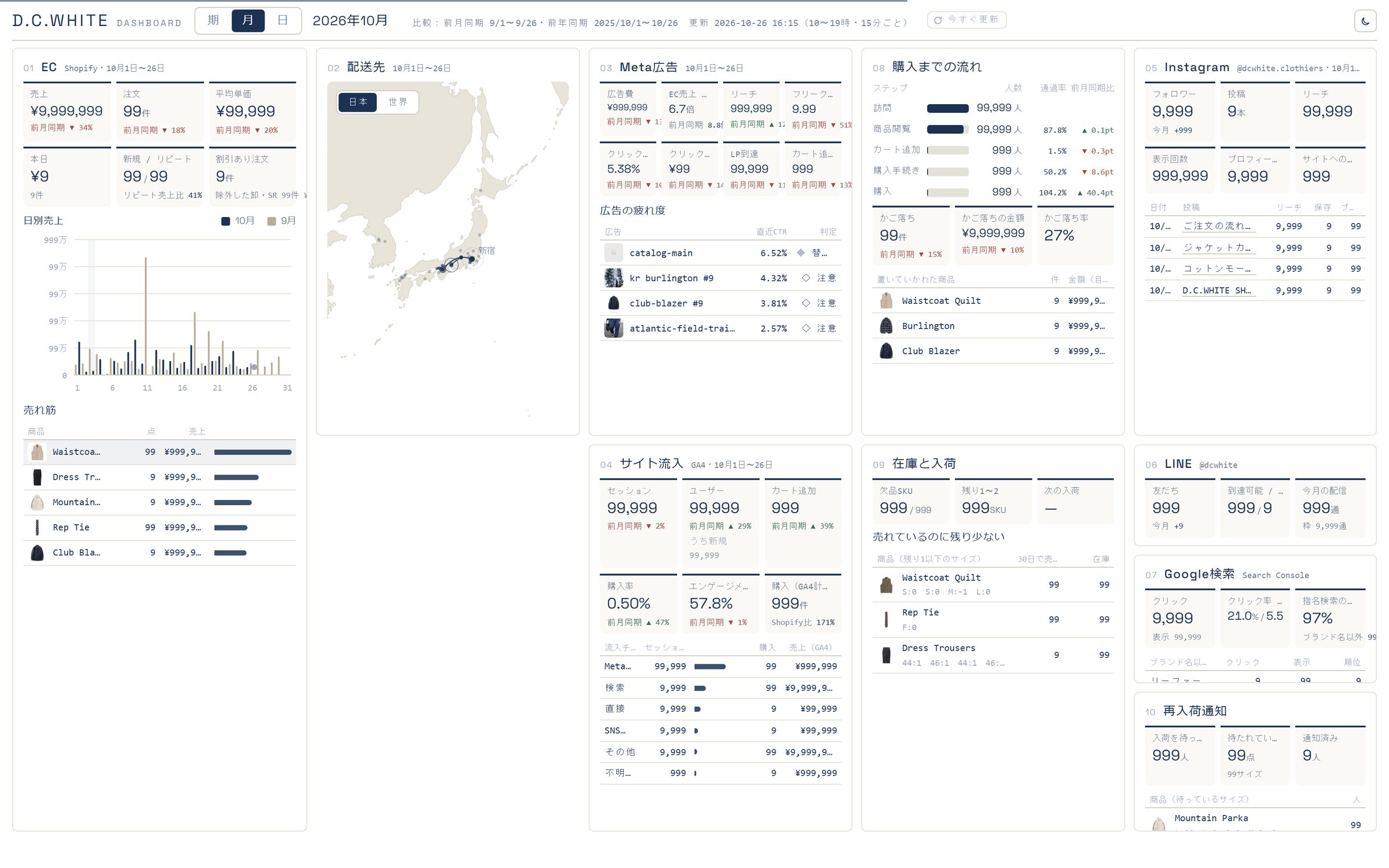Toggle the 10月 chart legend swatch
The width and height of the screenshot is (1389, 868).
coord(226,221)
